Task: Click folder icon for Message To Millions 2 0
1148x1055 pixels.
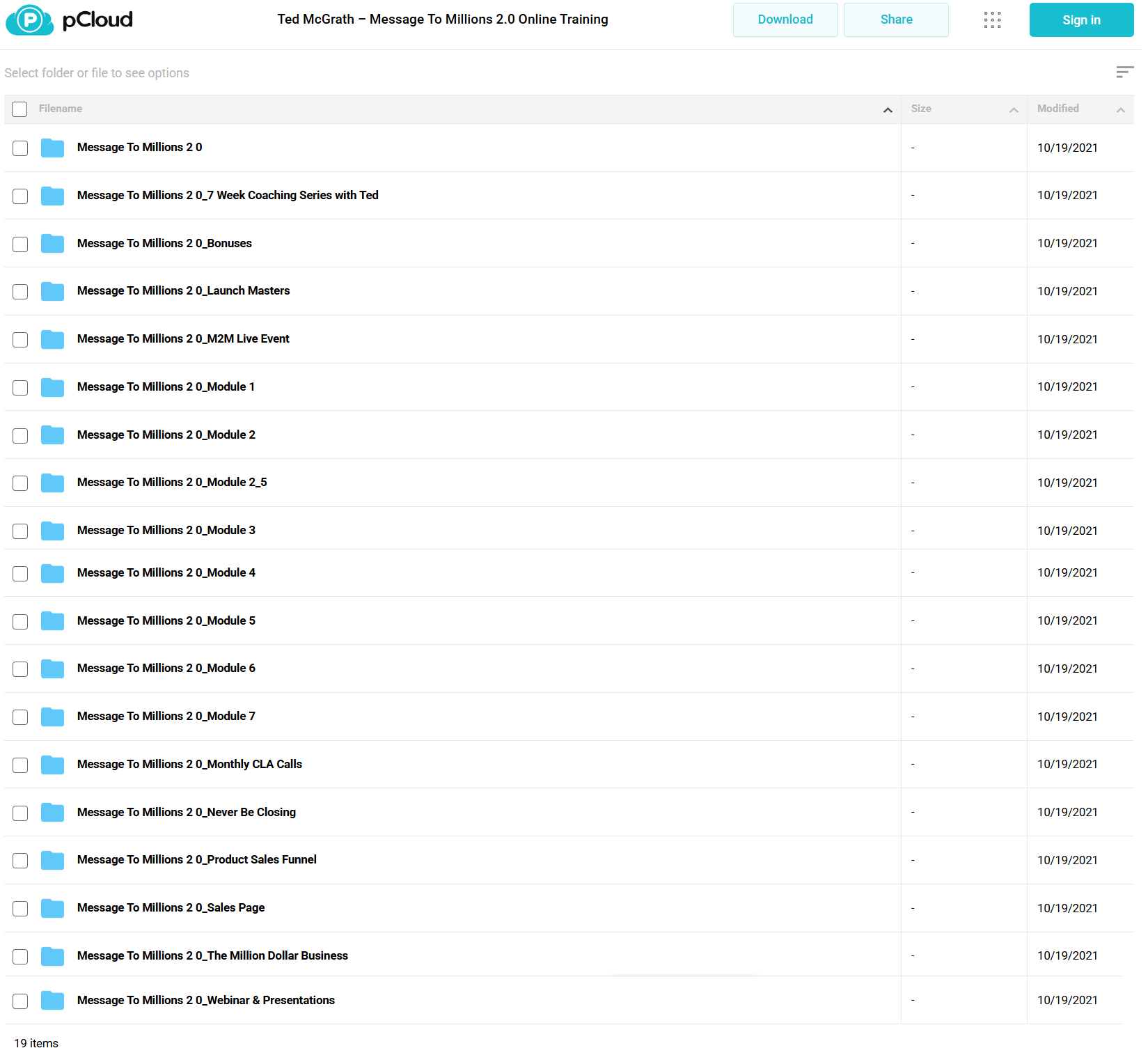Action: 52,148
